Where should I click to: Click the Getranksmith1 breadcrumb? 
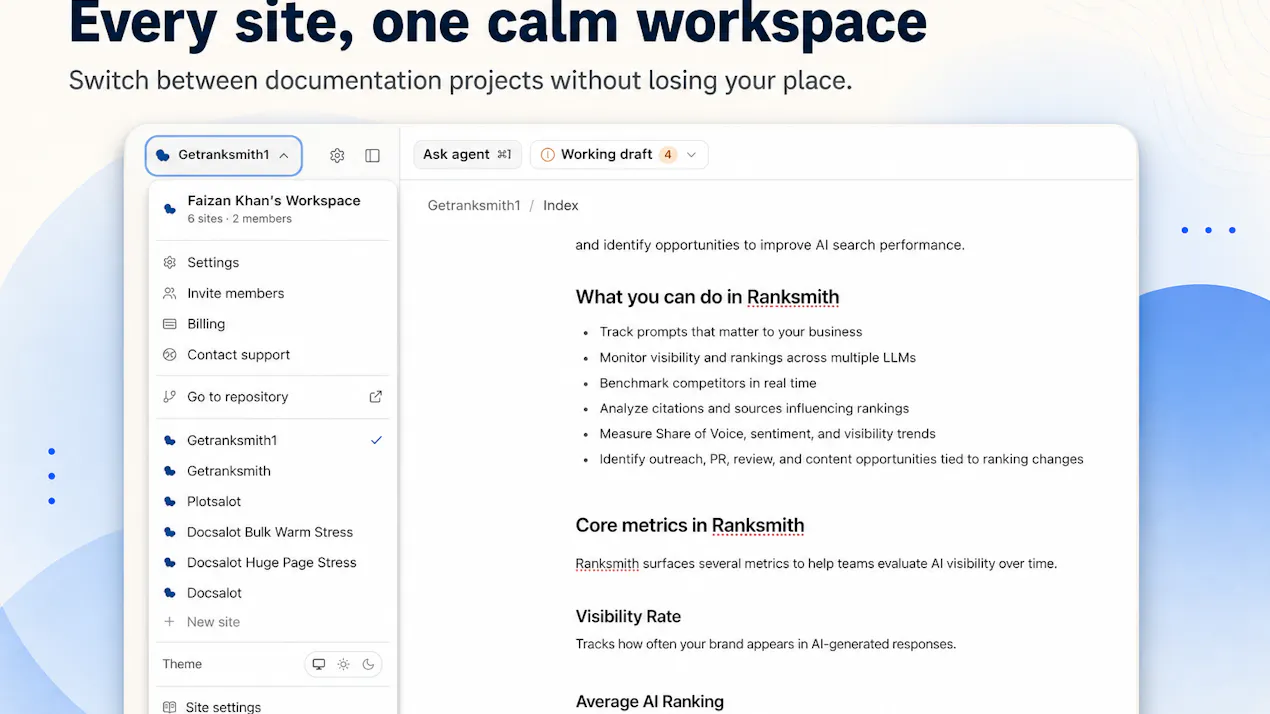474,205
